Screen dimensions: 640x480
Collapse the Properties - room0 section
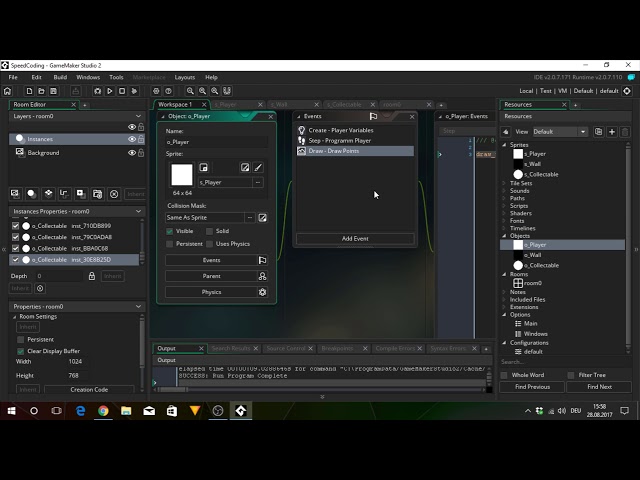[138, 307]
